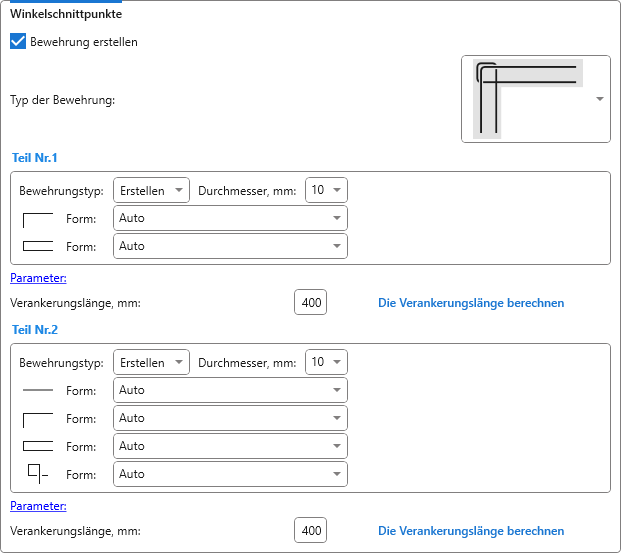The image size is (621, 553).
Task: Open the straight bar Form dropdown in Teil Nr.2
Action: click(230, 390)
